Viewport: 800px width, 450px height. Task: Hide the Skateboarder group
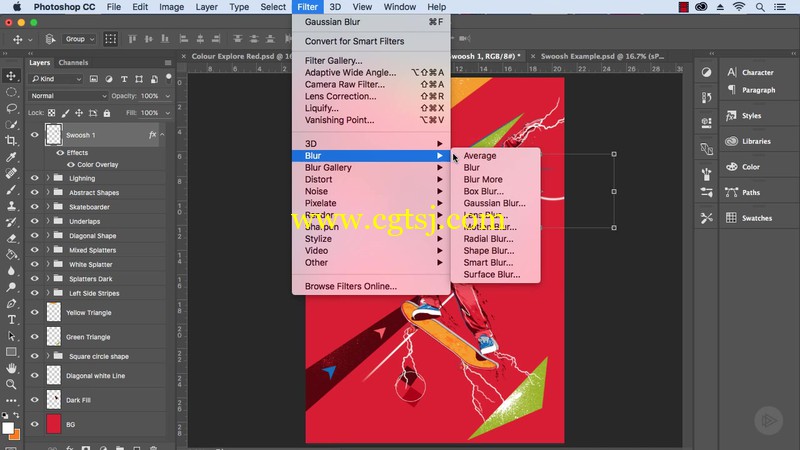coord(35,207)
